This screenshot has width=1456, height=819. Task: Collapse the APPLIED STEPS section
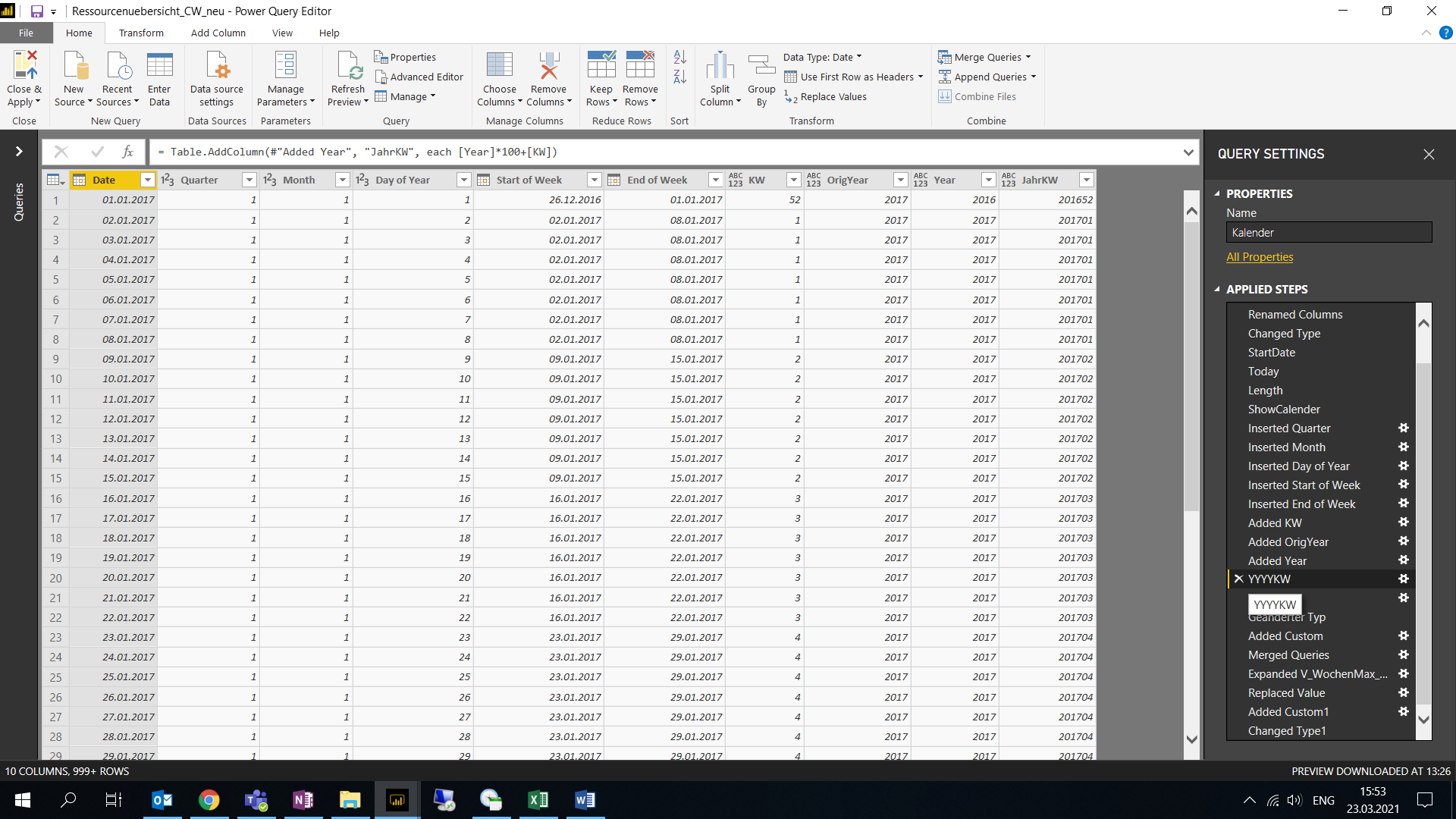1217,289
